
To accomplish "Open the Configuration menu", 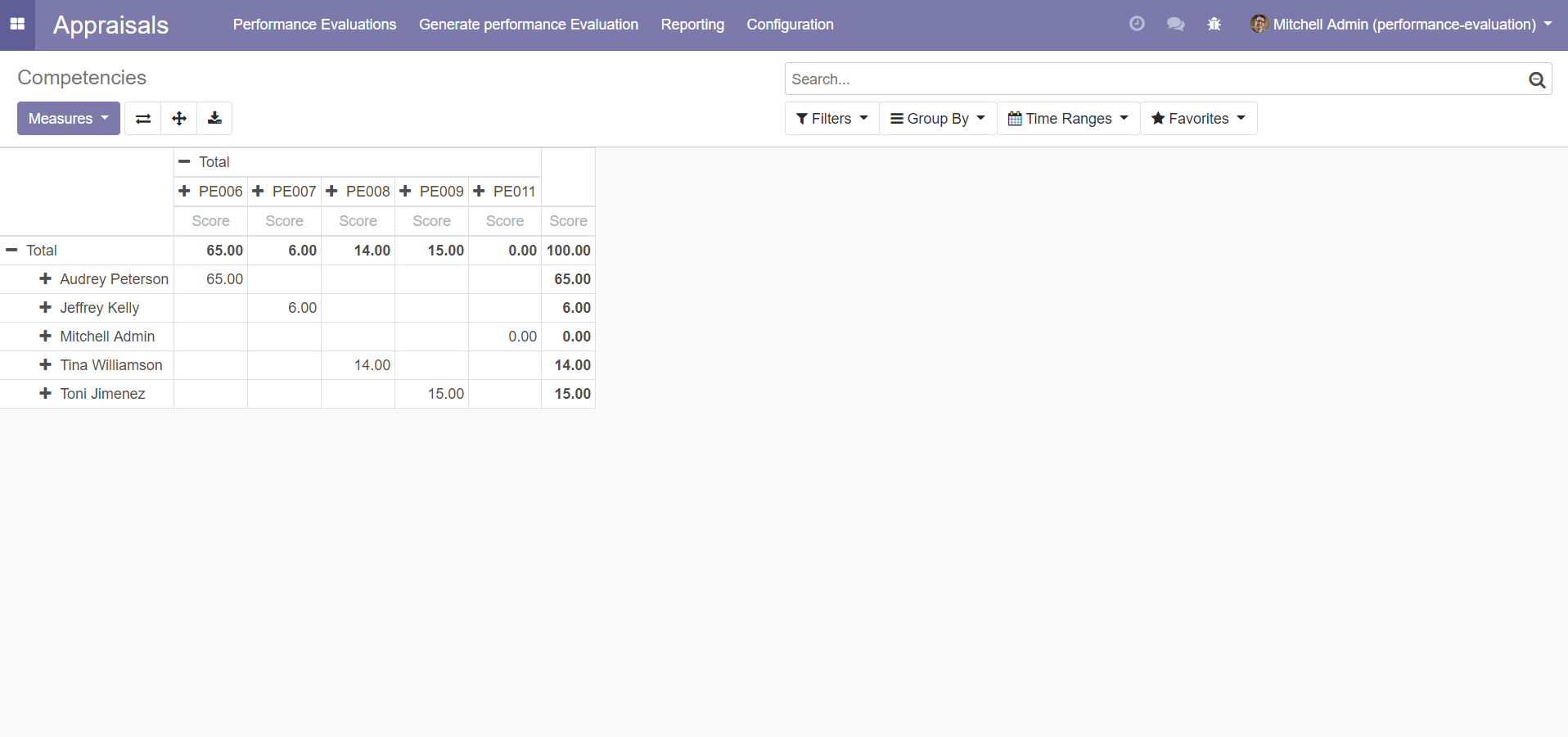I will tap(790, 25).
